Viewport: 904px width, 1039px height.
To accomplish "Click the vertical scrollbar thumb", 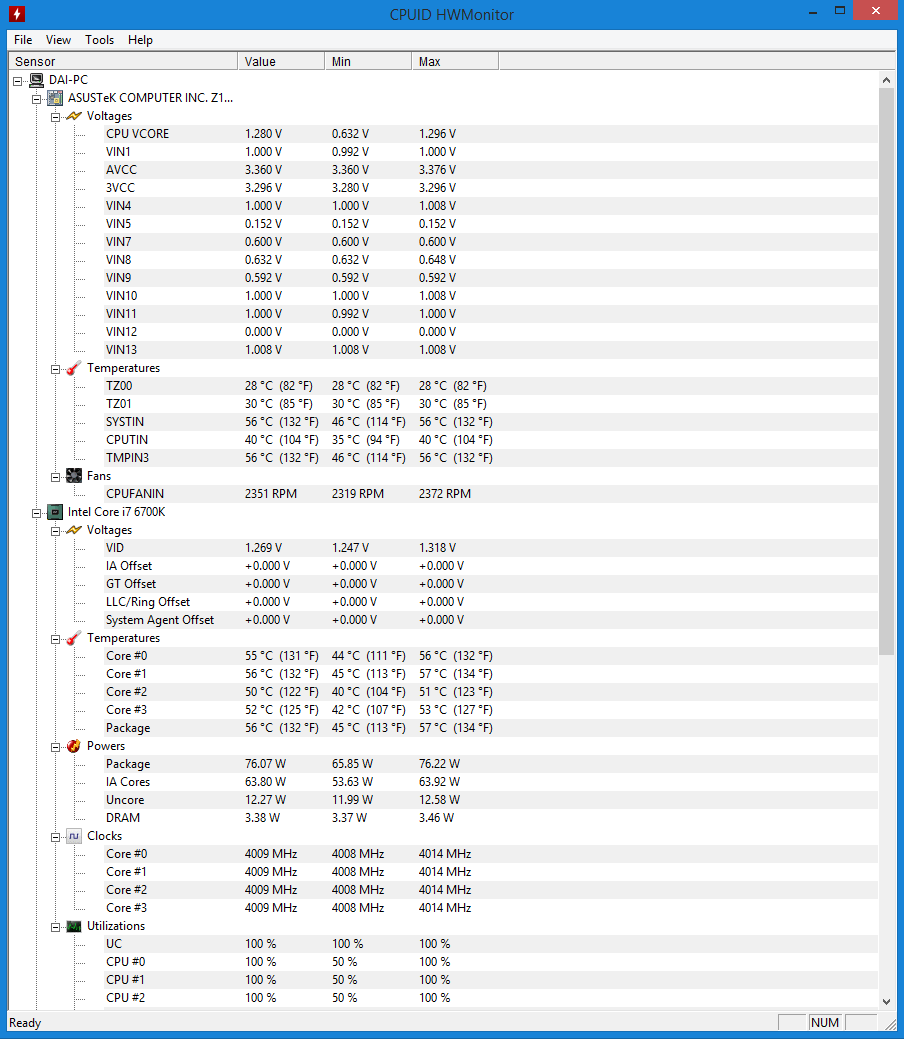I will [x=886, y=371].
